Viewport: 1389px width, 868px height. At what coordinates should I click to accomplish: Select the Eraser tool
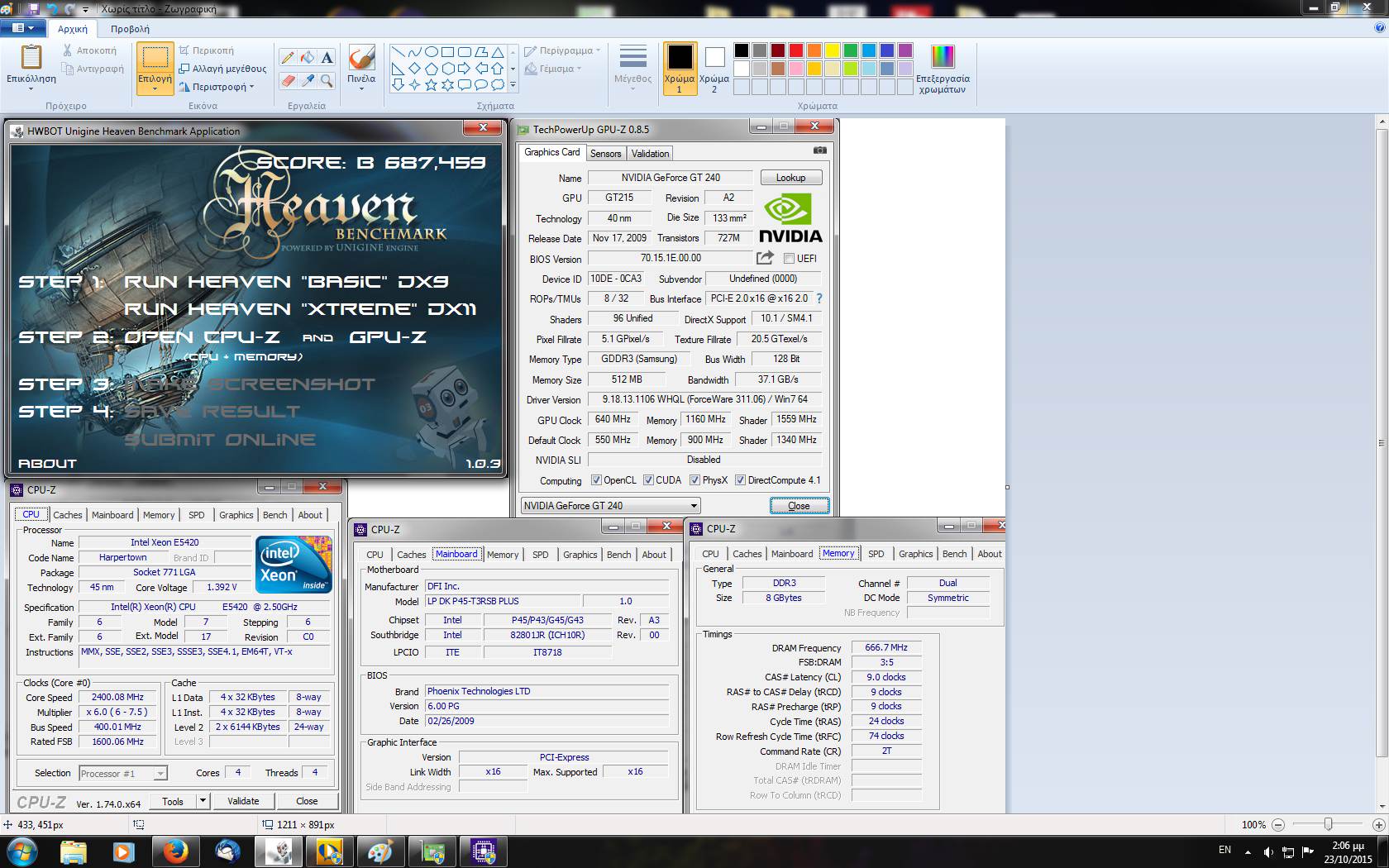(x=288, y=80)
